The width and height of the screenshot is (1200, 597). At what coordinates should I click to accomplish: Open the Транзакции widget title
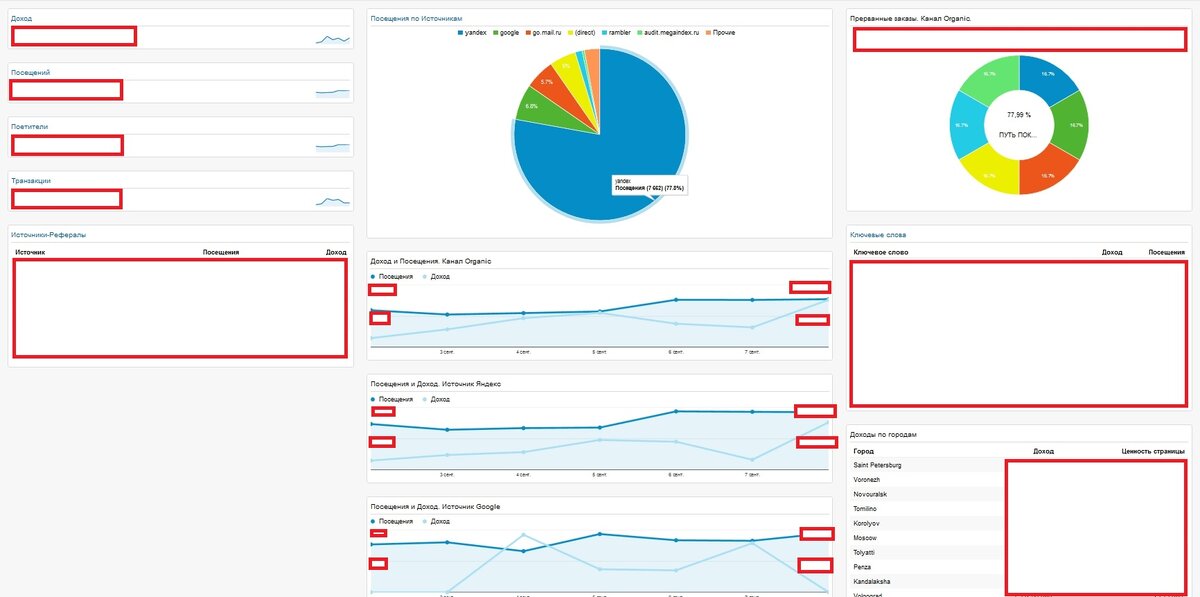31,181
